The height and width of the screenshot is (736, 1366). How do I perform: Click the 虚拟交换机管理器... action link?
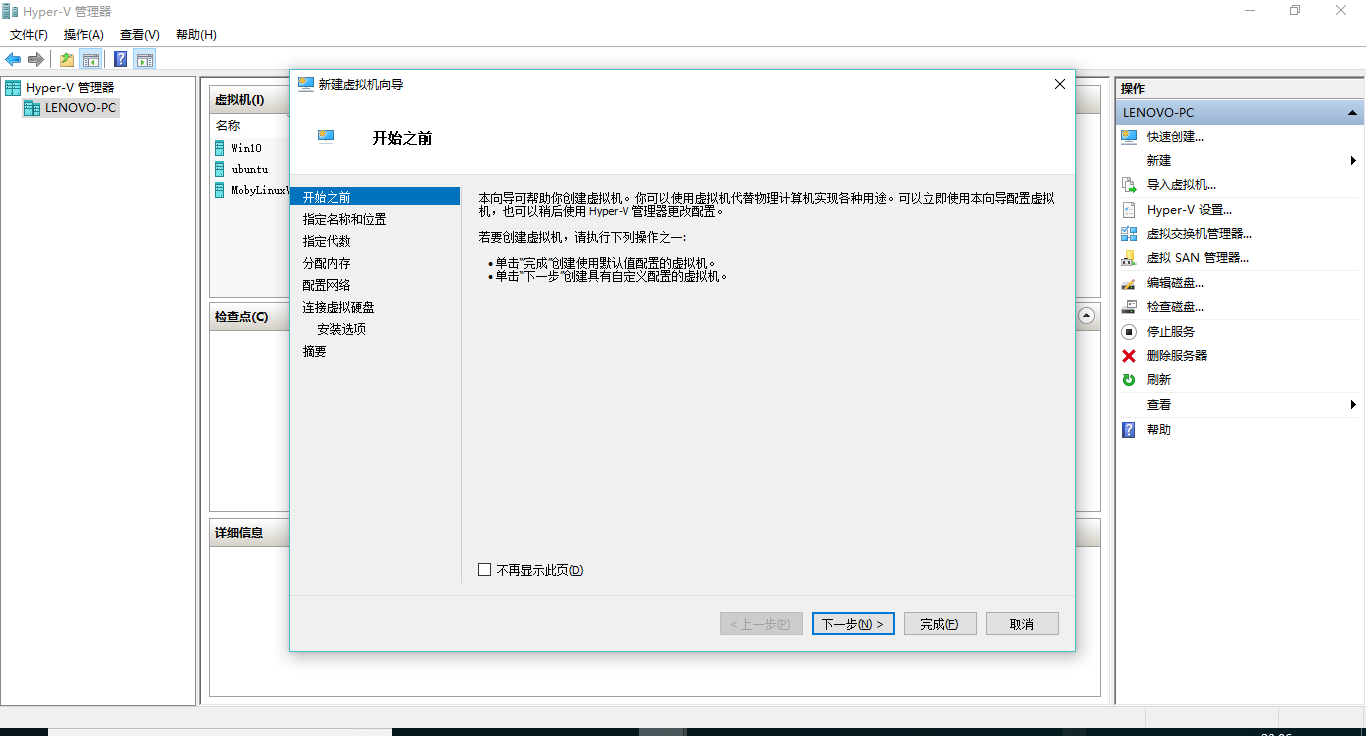1199,234
